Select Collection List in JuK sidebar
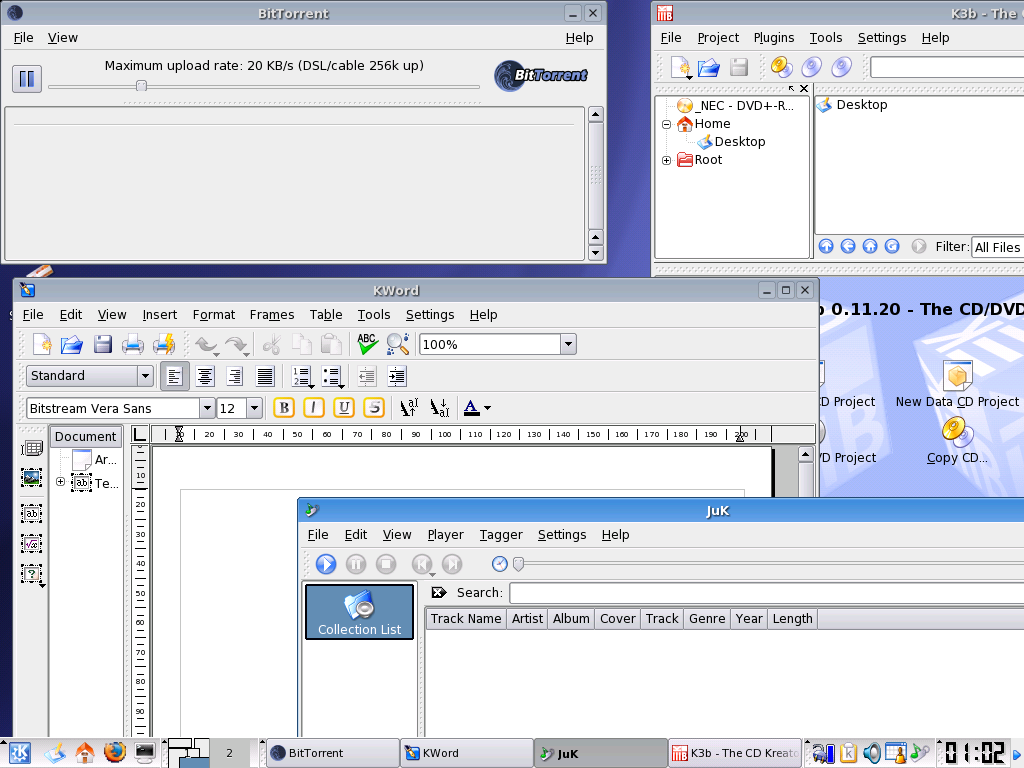The image size is (1024, 768). tap(359, 612)
